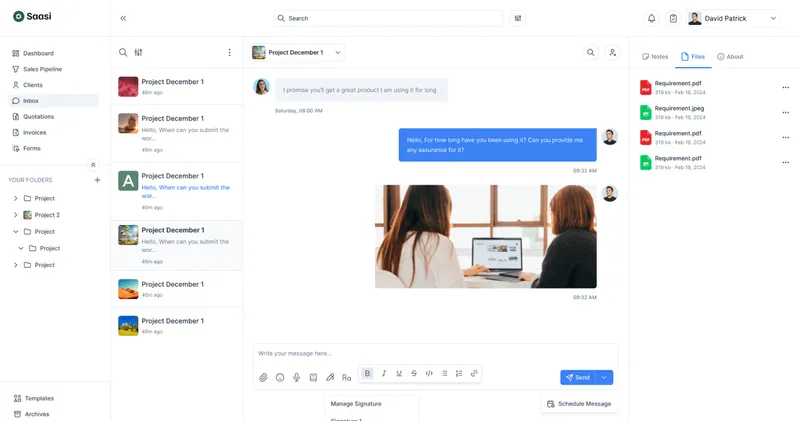
Task: Open the conversation with the red thumbnail
Action: [177, 86]
